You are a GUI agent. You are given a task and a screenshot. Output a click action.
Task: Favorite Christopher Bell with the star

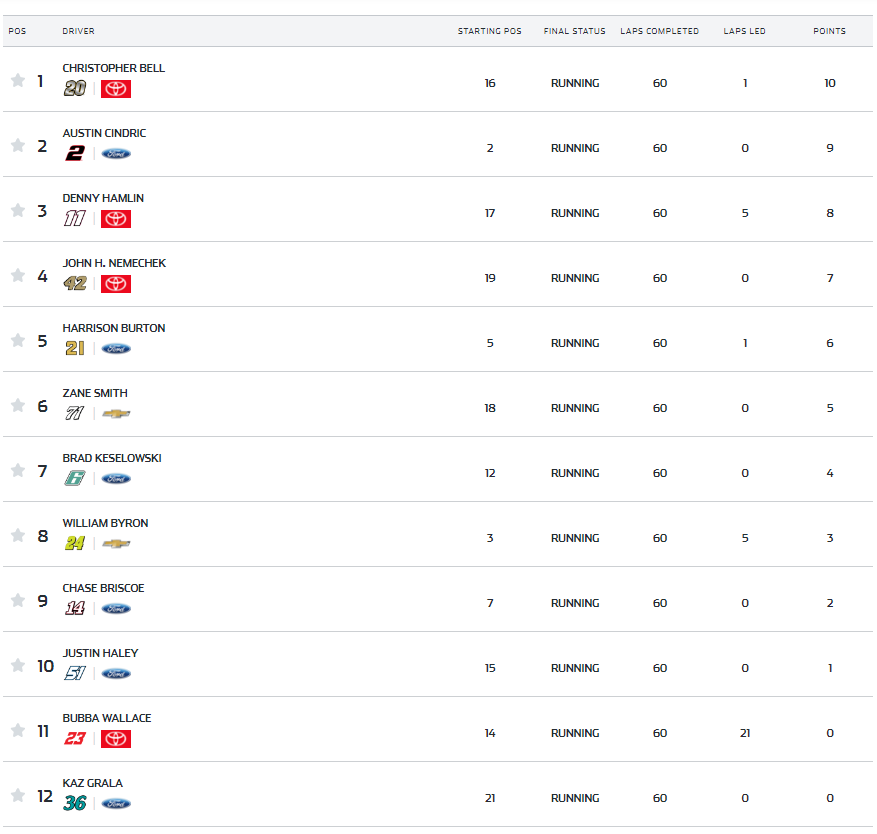18,81
